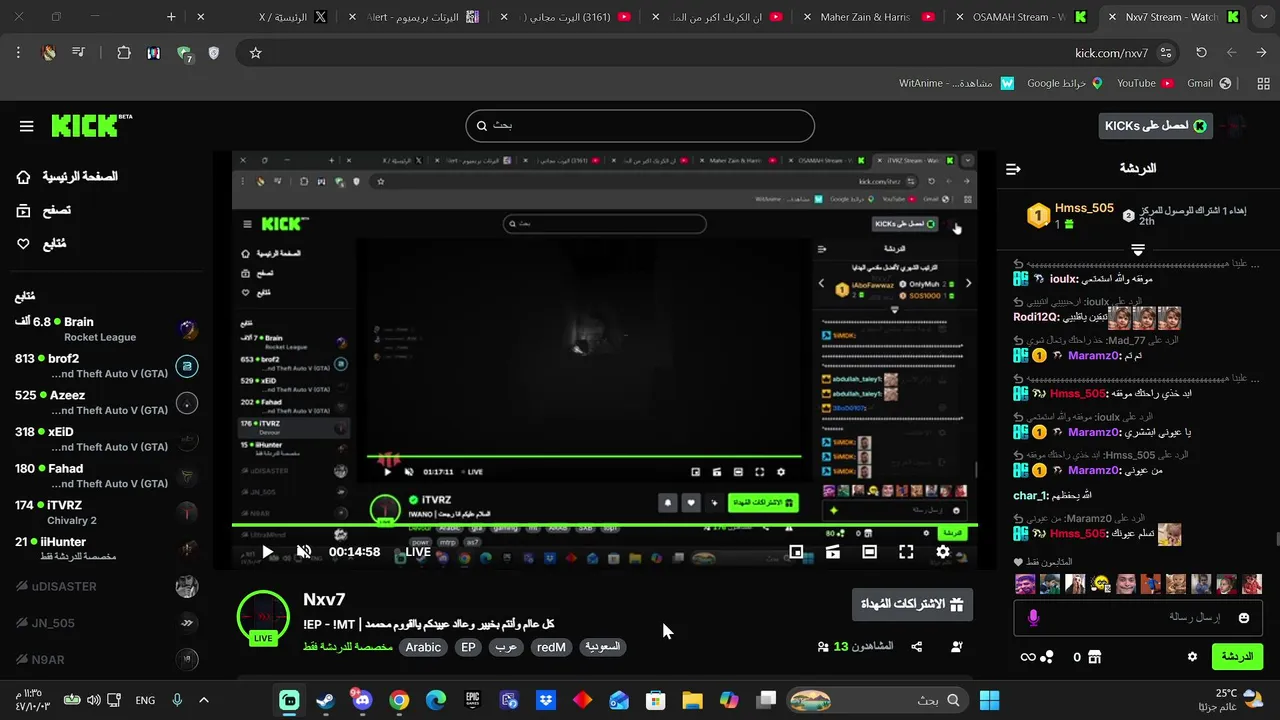Play the stream video
The image size is (1280, 720).
[x=267, y=552]
